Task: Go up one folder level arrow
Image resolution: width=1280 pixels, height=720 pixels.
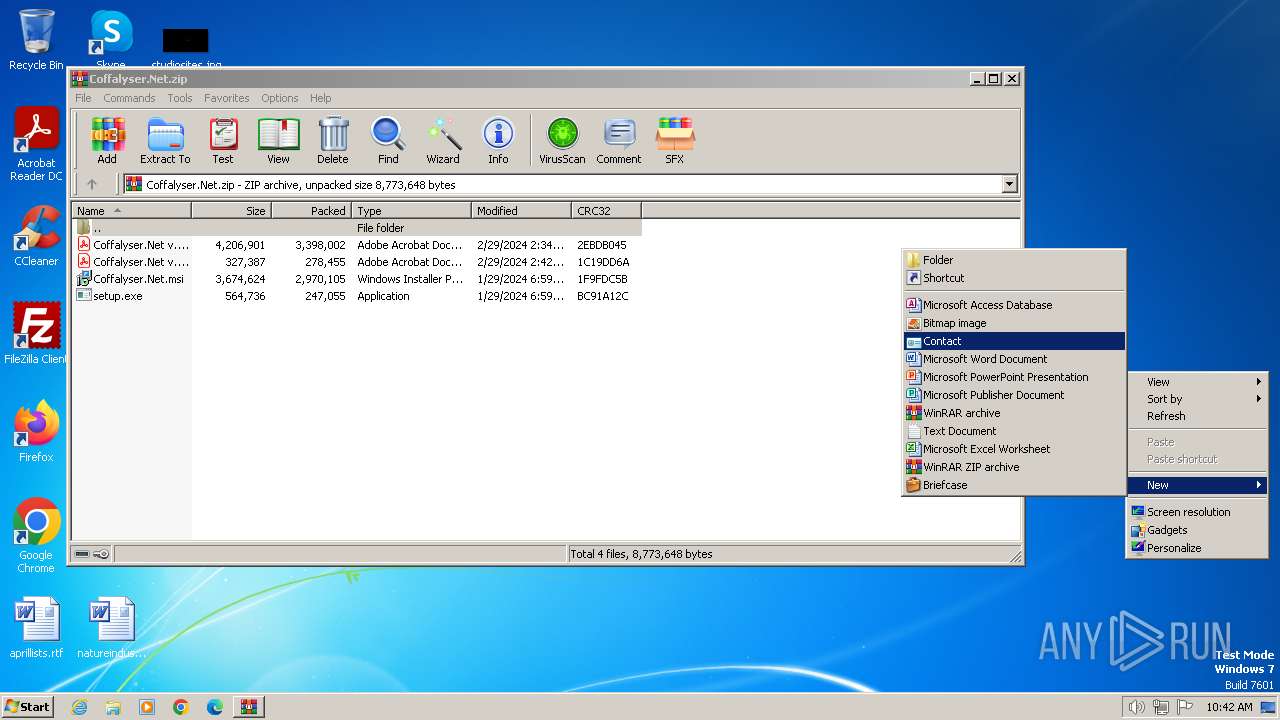Action: click(x=92, y=184)
